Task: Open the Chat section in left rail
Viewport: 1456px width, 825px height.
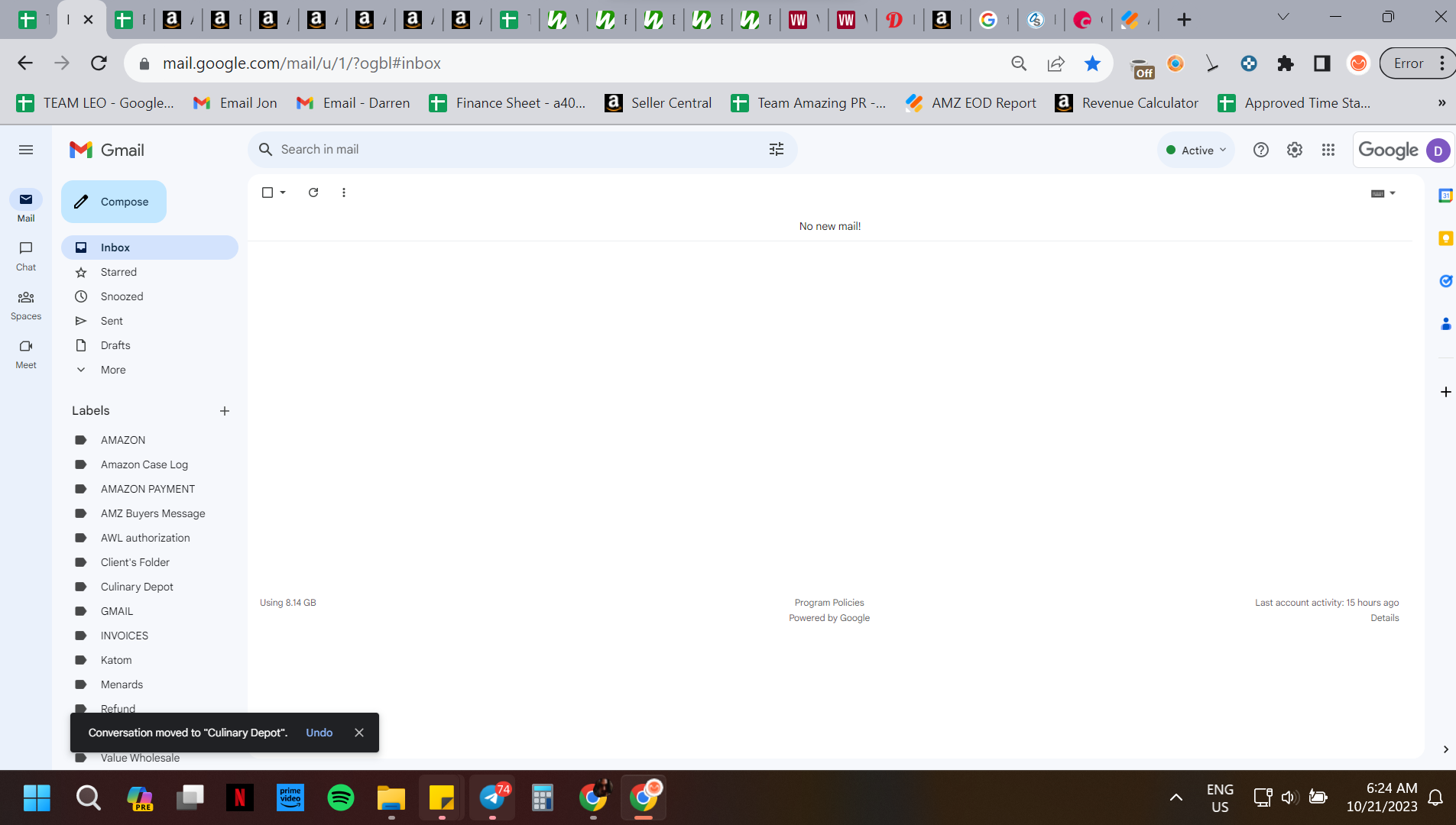Action: [26, 256]
